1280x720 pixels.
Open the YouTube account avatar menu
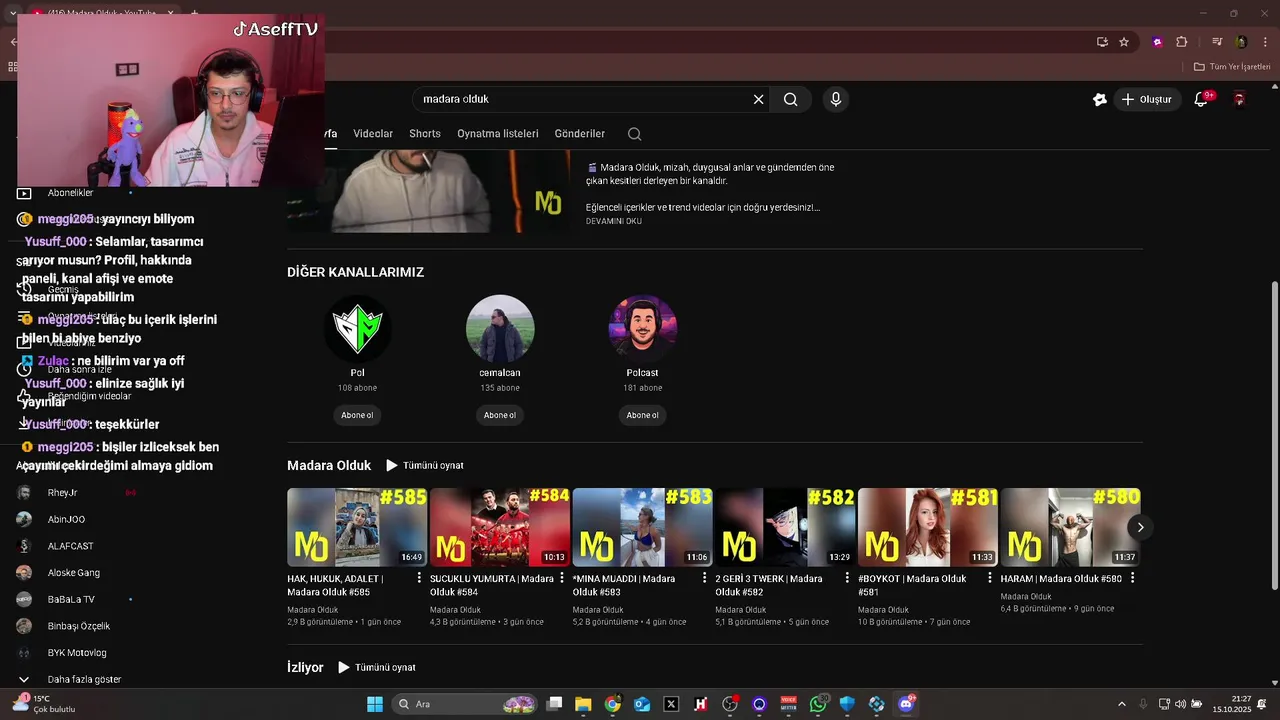tap(1239, 99)
